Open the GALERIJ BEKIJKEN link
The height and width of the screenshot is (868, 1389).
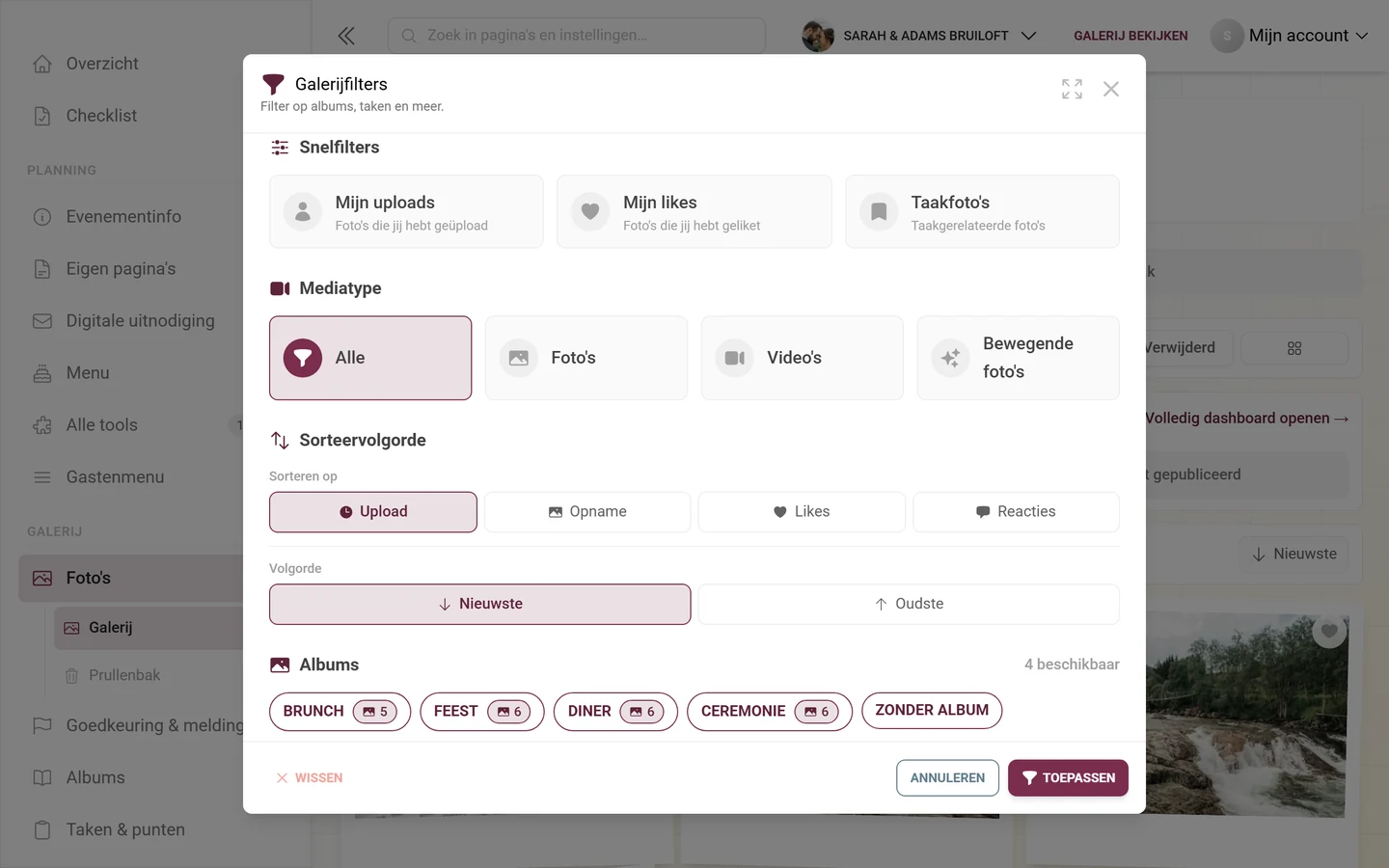[x=1130, y=36]
